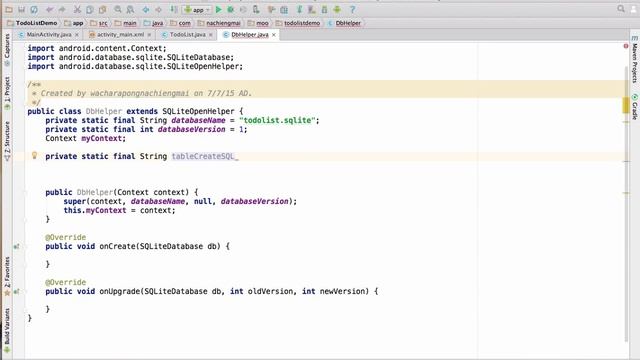Redo using the toolbar arrow
Viewport: 640px width, 360px height.
(62, 9)
